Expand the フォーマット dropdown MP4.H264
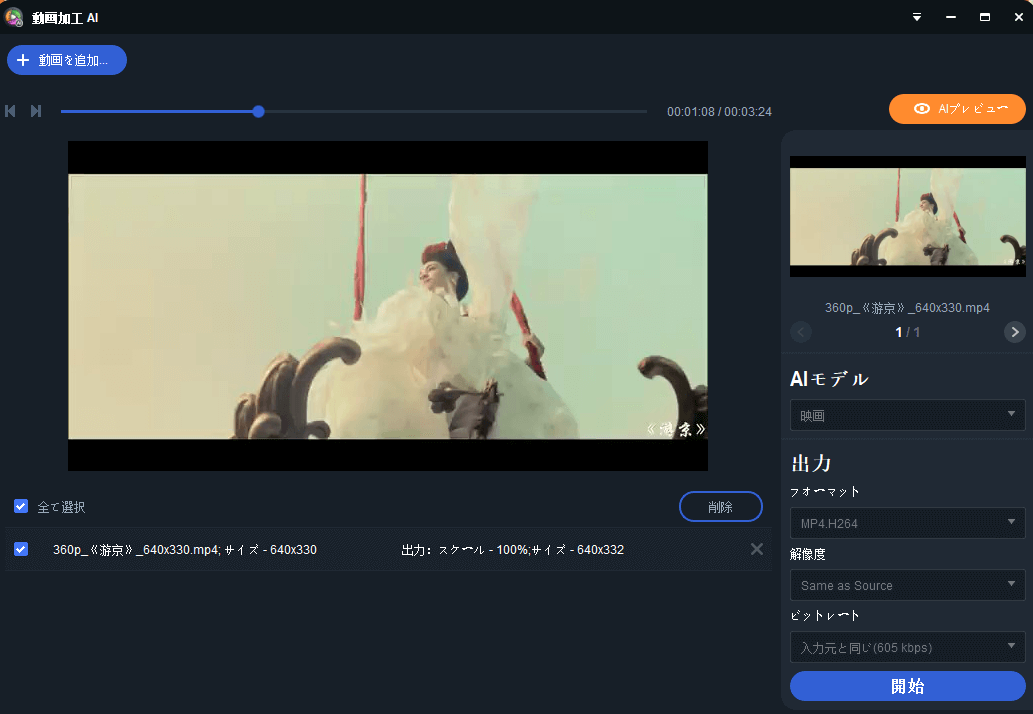 tap(907, 522)
